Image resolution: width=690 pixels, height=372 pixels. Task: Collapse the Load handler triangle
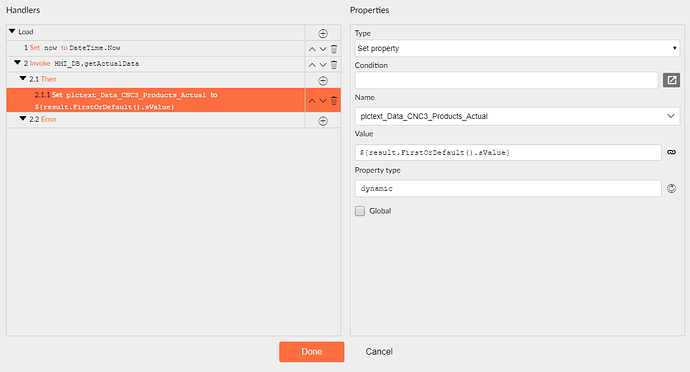[12, 31]
